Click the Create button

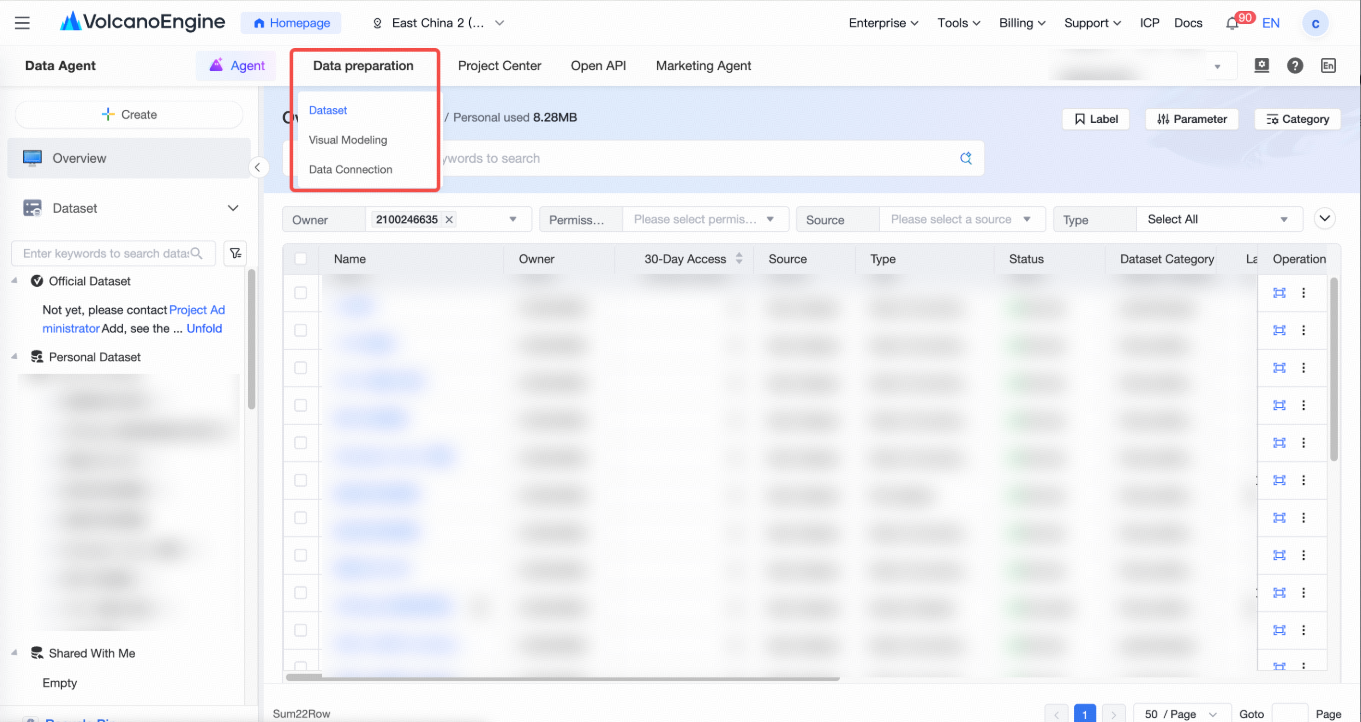click(x=129, y=114)
